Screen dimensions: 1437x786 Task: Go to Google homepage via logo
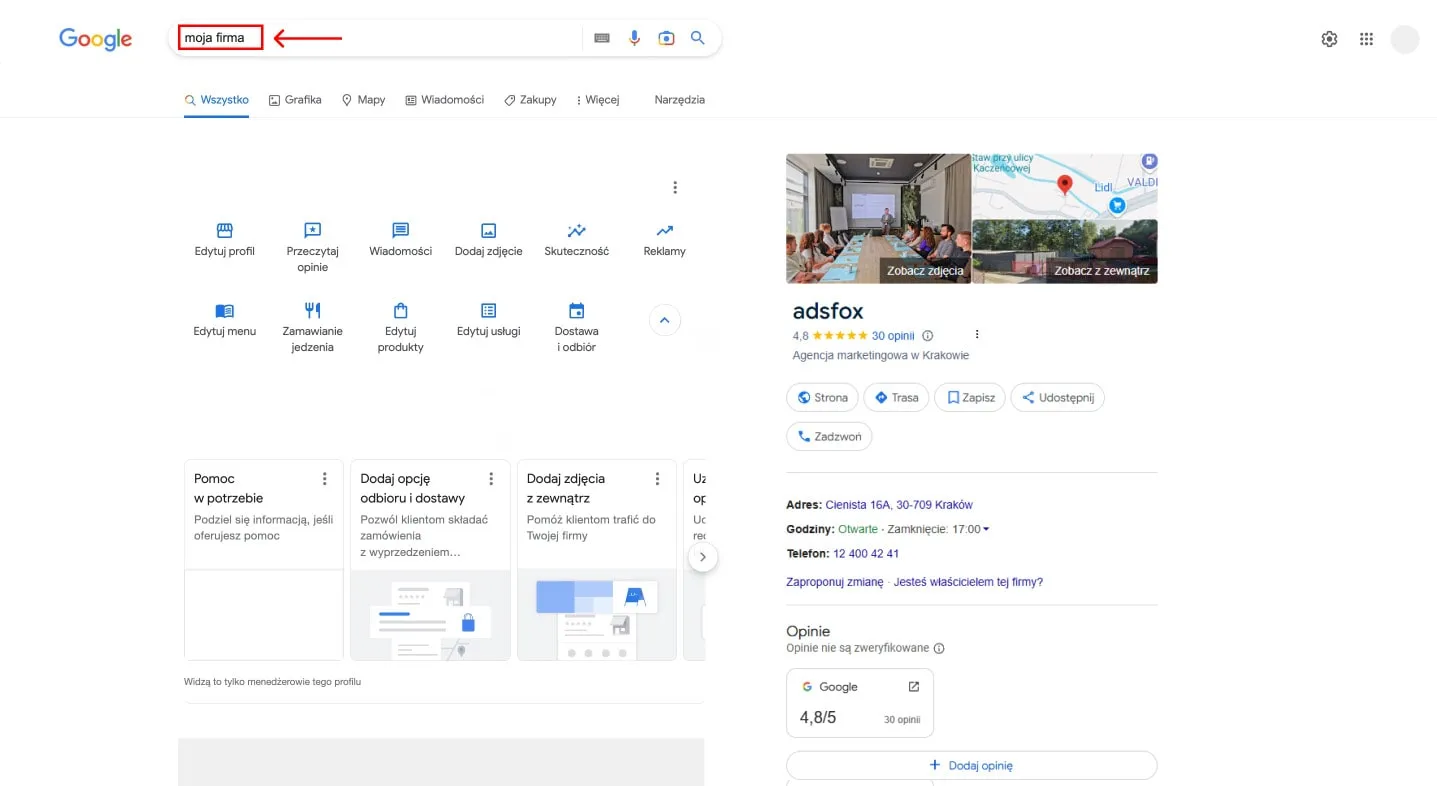pos(96,39)
